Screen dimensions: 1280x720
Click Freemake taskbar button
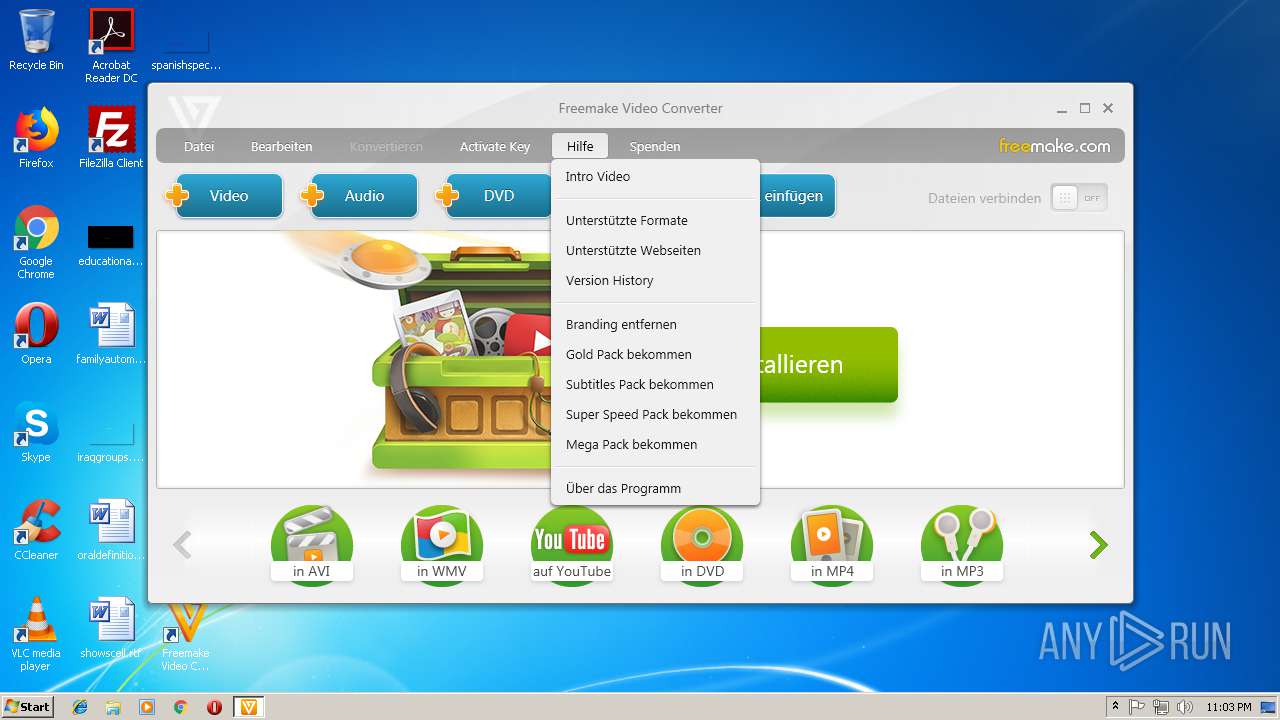pos(249,707)
